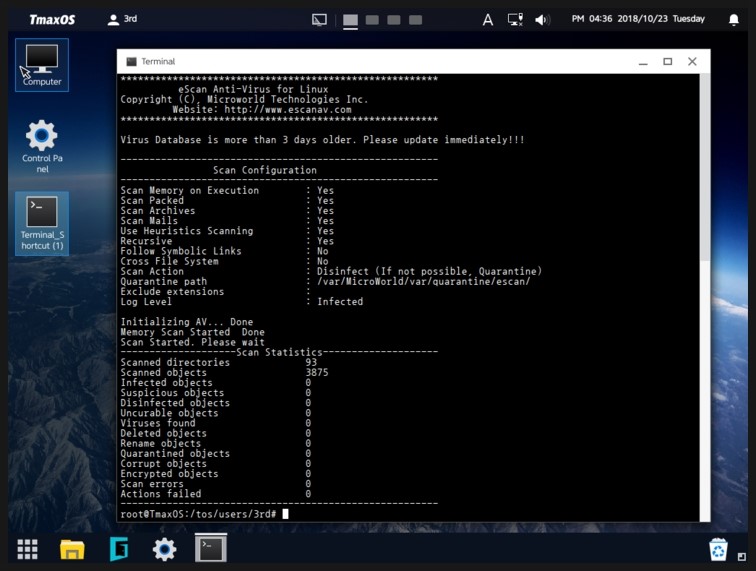The height and width of the screenshot is (571, 756).
Task: Minimize the Terminal window
Action: pos(643,62)
